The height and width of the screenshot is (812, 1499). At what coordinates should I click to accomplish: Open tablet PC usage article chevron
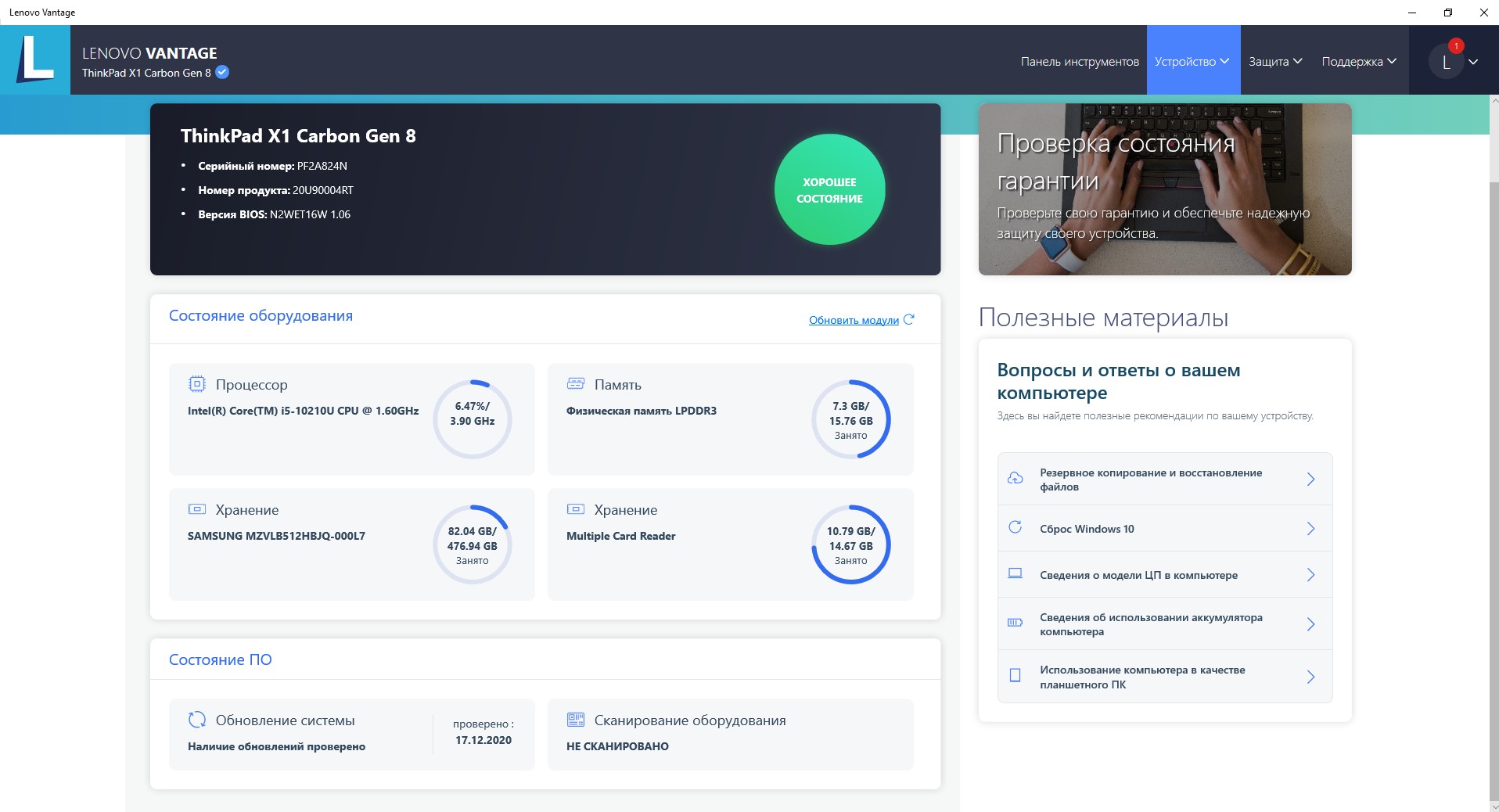point(1311,677)
